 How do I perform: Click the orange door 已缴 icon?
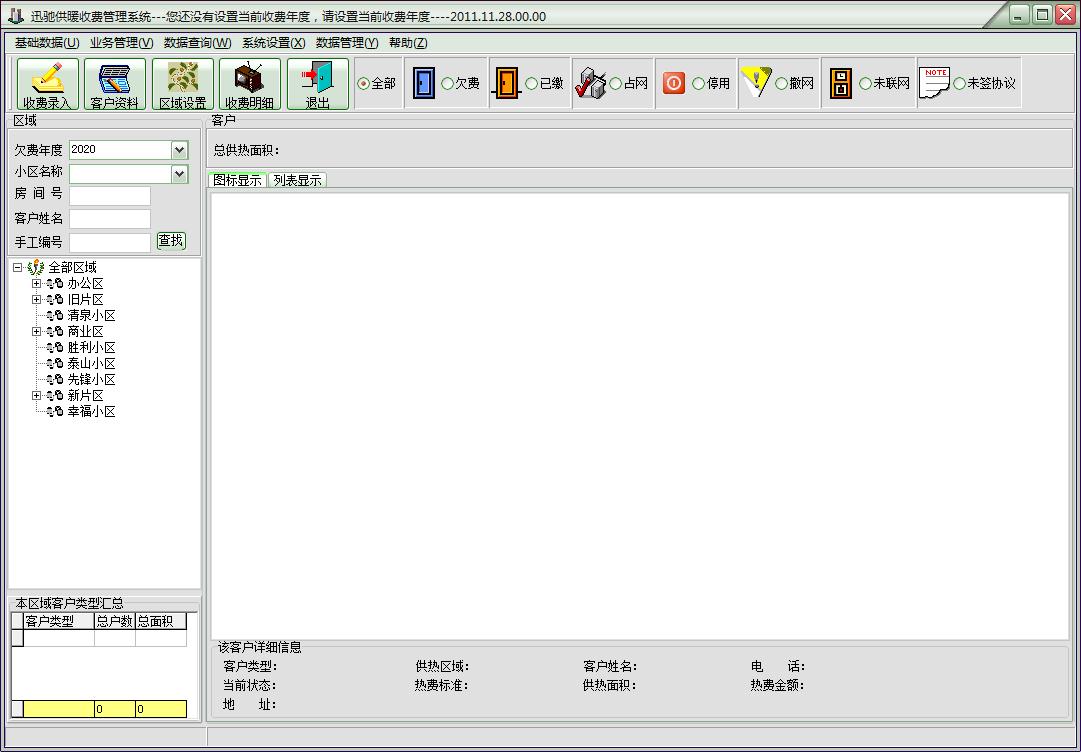507,83
